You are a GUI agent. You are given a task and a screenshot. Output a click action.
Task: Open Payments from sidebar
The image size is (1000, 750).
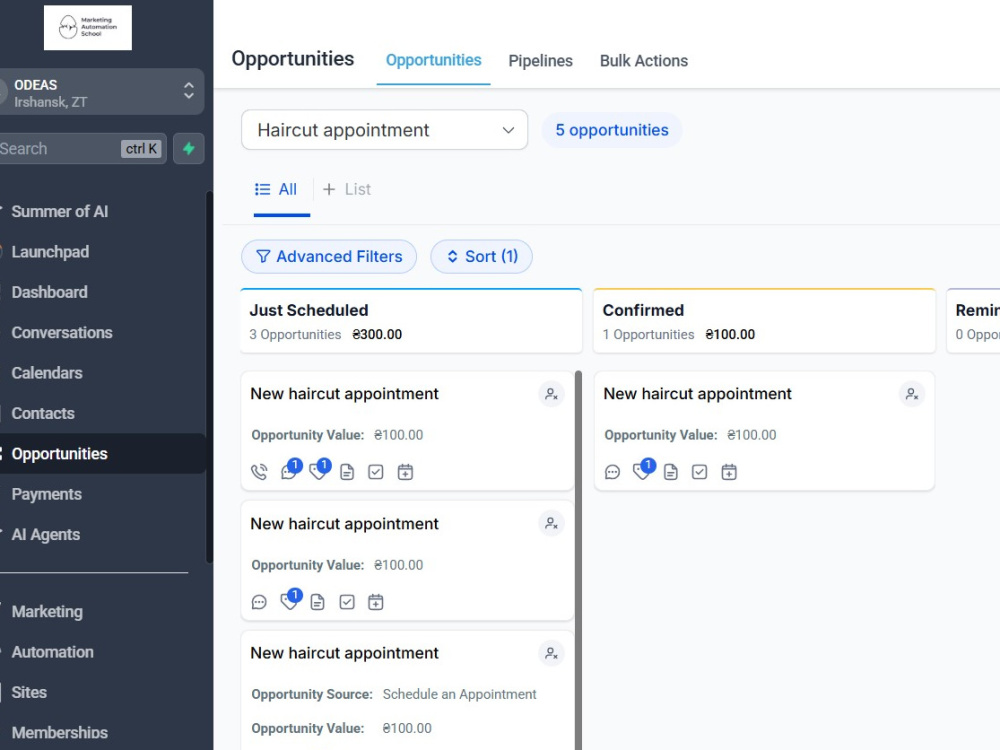click(47, 494)
